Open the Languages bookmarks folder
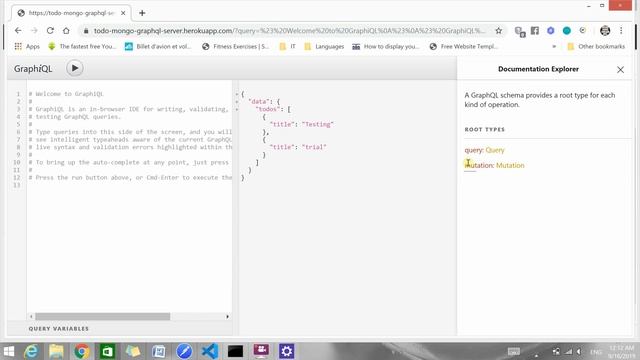Screen dimensions: 640x360 [324, 47]
